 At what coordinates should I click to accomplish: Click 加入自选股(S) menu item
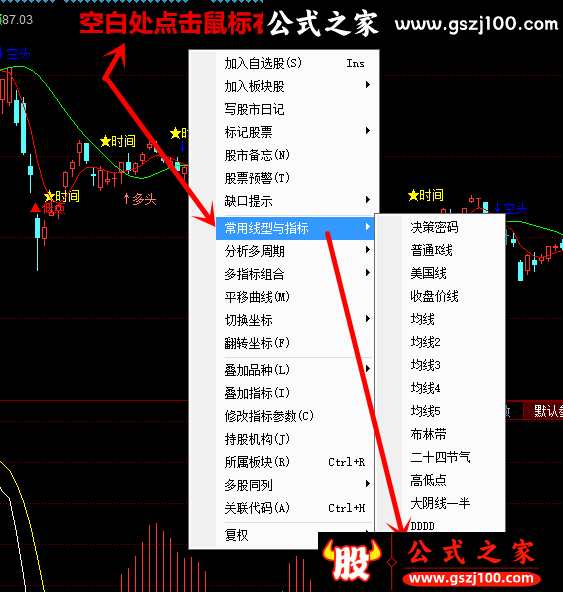click(x=295, y=63)
